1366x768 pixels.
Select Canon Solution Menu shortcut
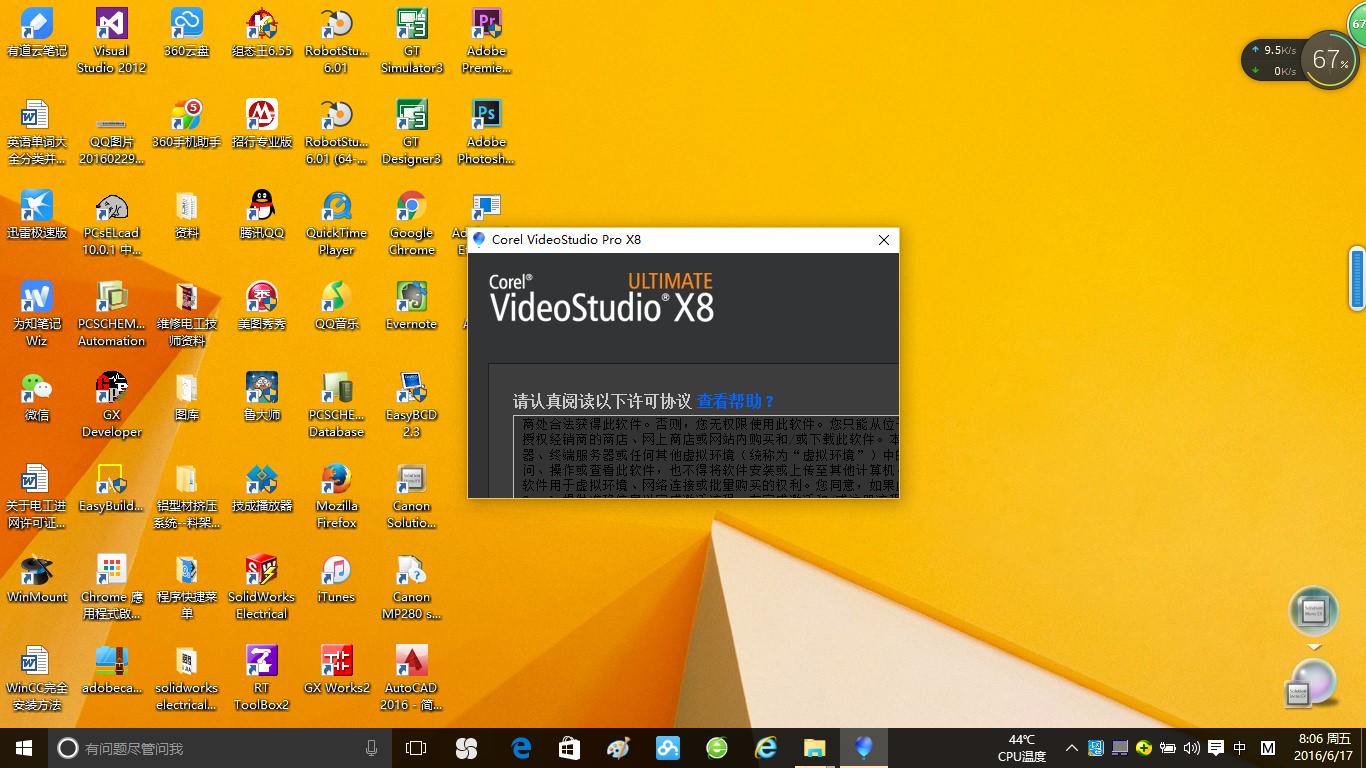pos(412,496)
